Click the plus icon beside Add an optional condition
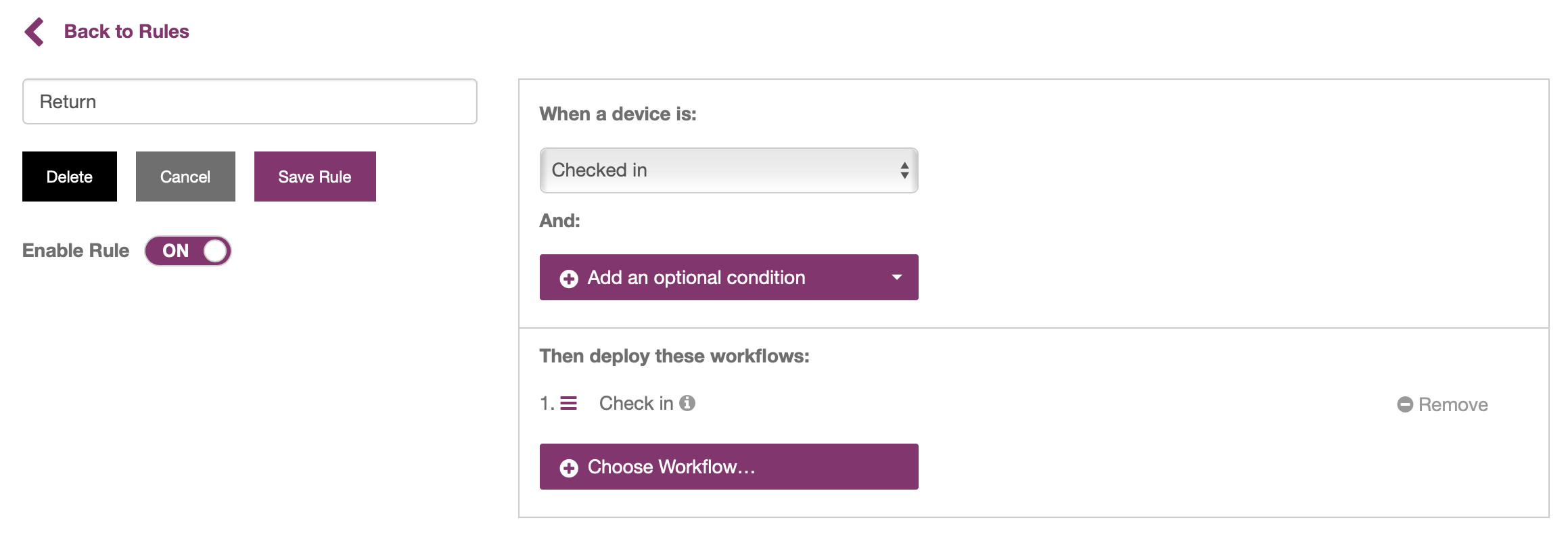1568x541 pixels. click(569, 279)
